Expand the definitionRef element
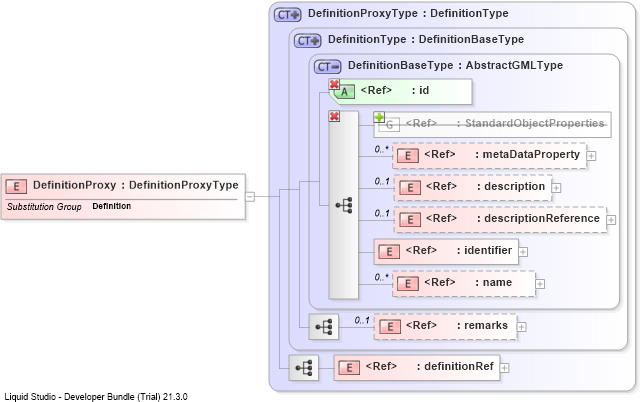Screen dimensions: 640x402 tap(504, 368)
